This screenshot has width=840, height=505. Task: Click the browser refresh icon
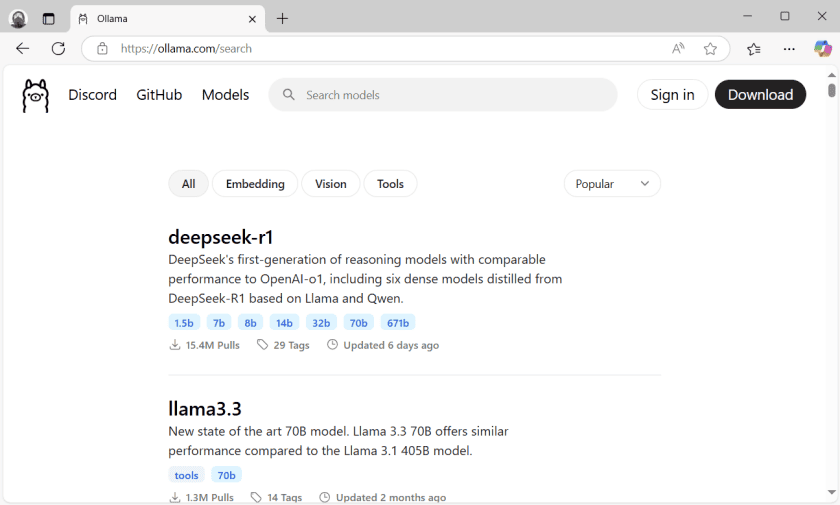58,48
